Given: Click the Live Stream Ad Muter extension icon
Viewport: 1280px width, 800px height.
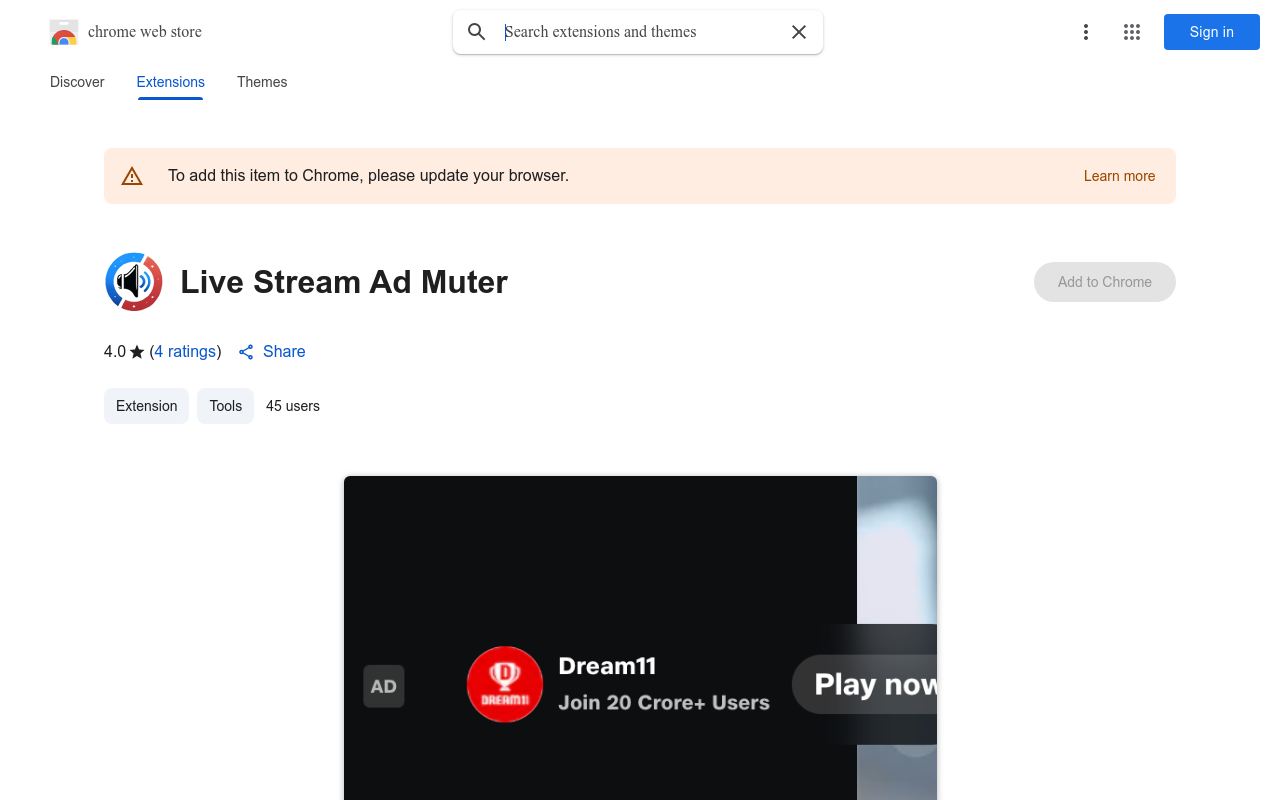Looking at the screenshot, I should 134,282.
